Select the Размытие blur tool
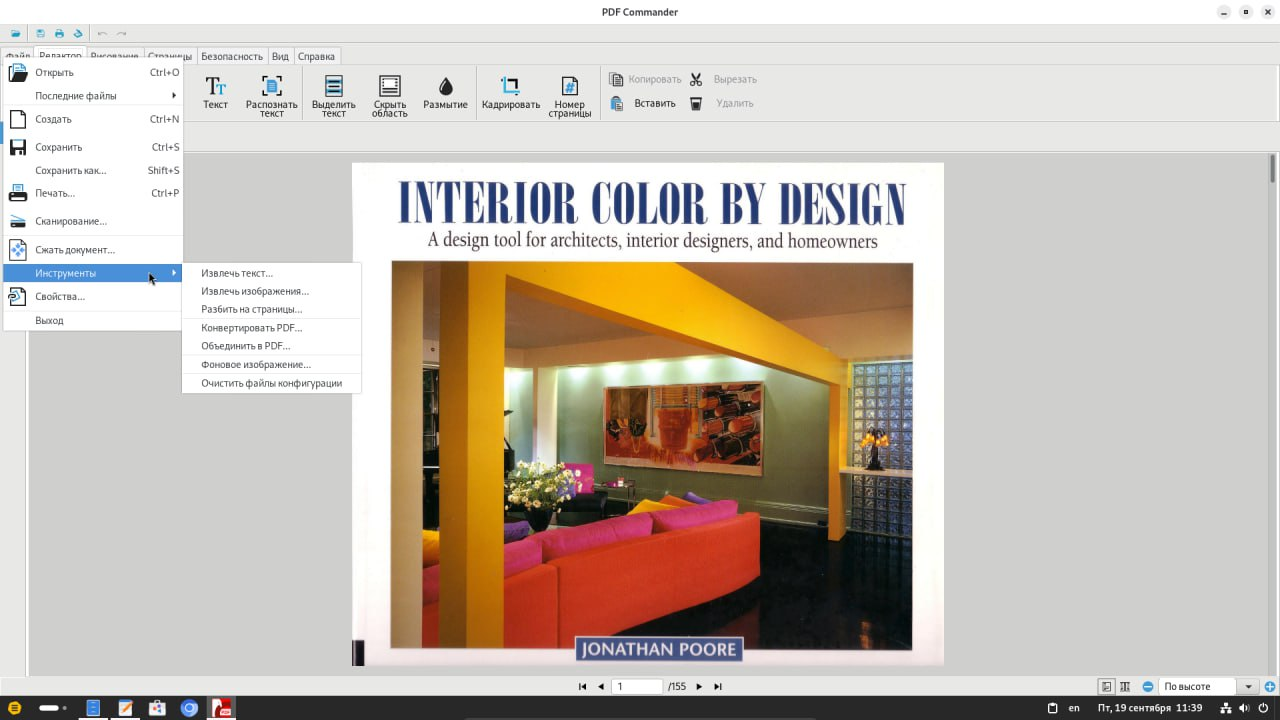This screenshot has width=1280, height=720. pos(445,92)
